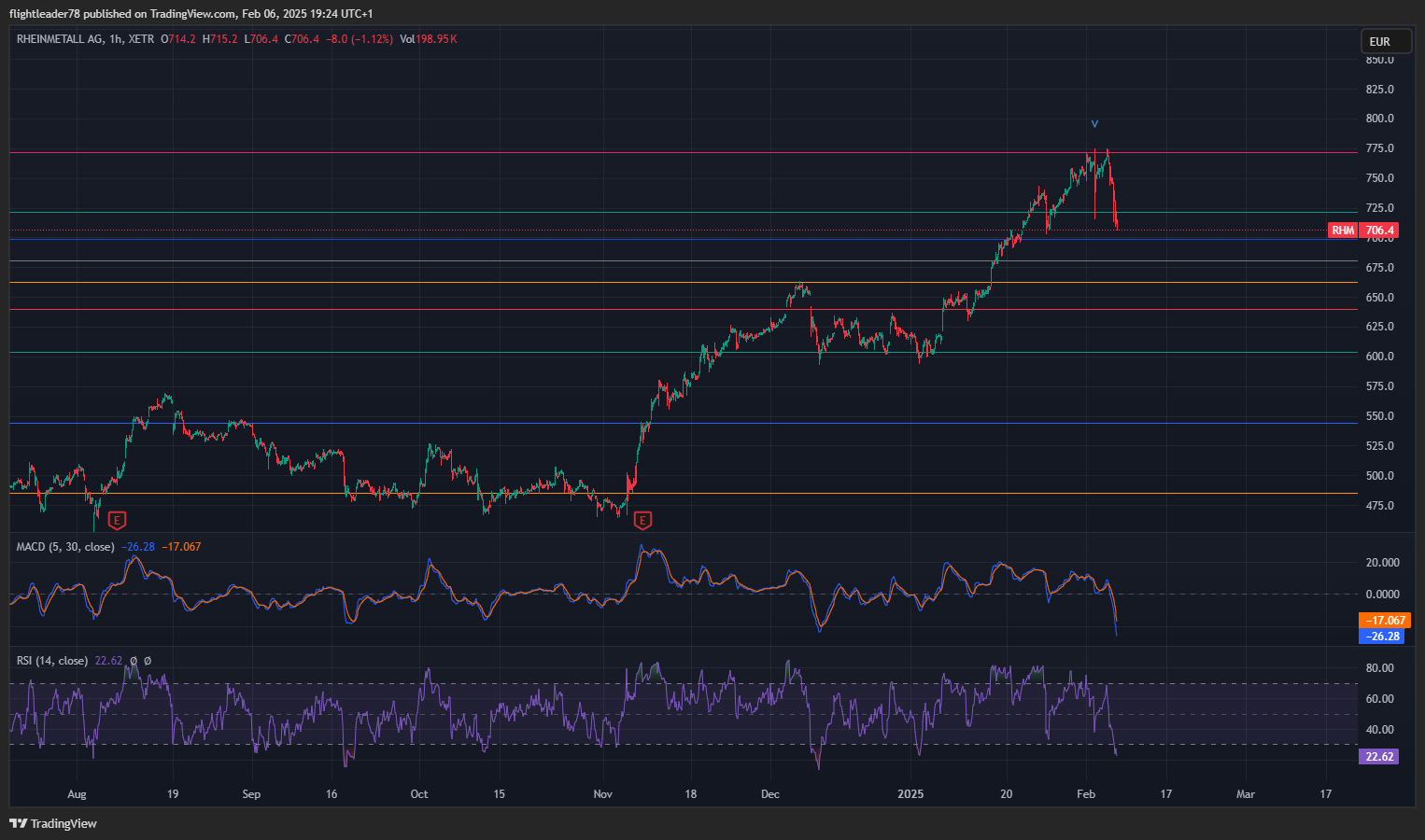Screen dimensions: 1425x840
Task: Click the Aug label on the time axis
Action: coord(77,794)
